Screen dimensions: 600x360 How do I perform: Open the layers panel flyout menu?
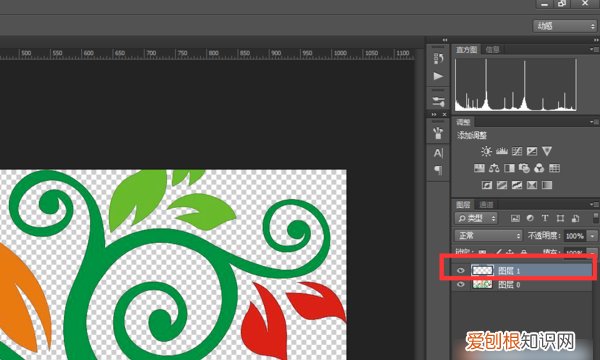594,204
